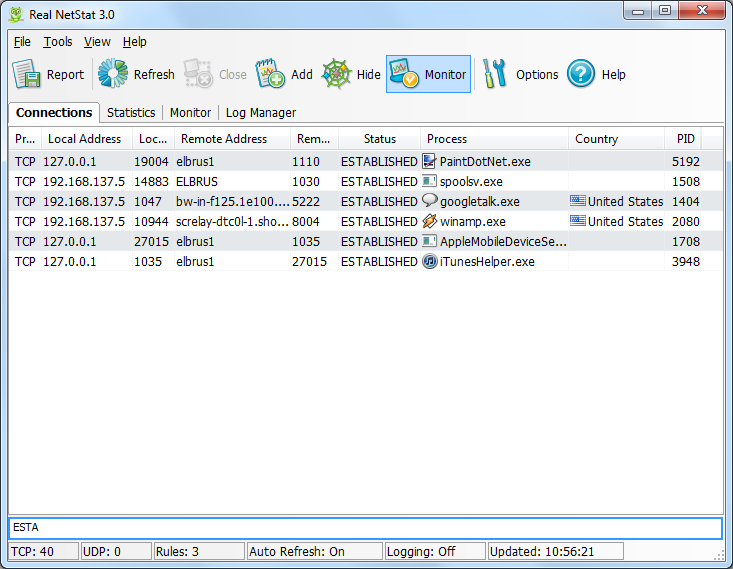
Task: Click the 'Options' toolbar label
Action: pos(537,74)
